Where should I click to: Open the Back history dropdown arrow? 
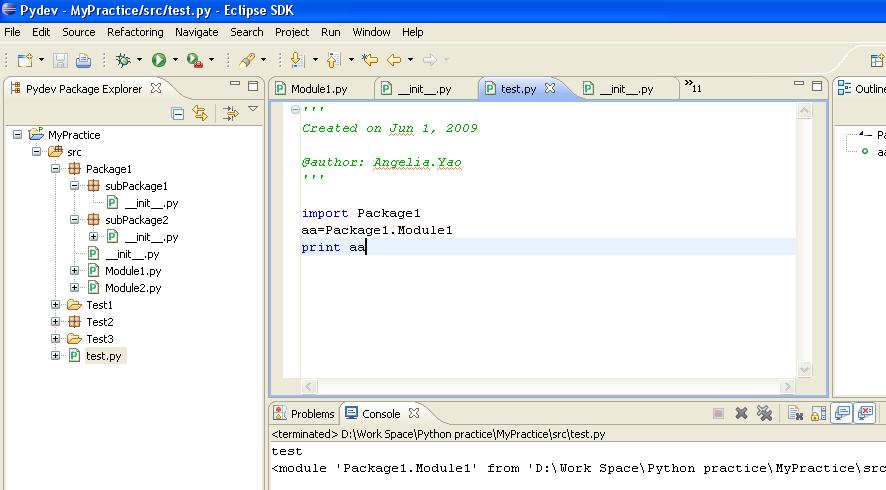[x=410, y=60]
